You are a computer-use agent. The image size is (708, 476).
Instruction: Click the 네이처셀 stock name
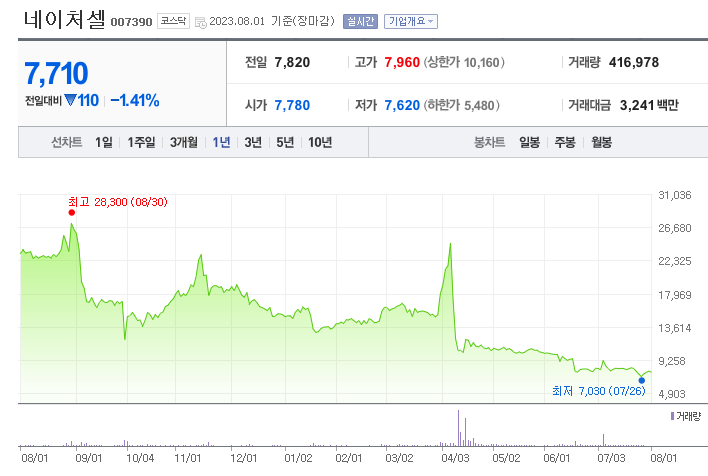[64, 20]
